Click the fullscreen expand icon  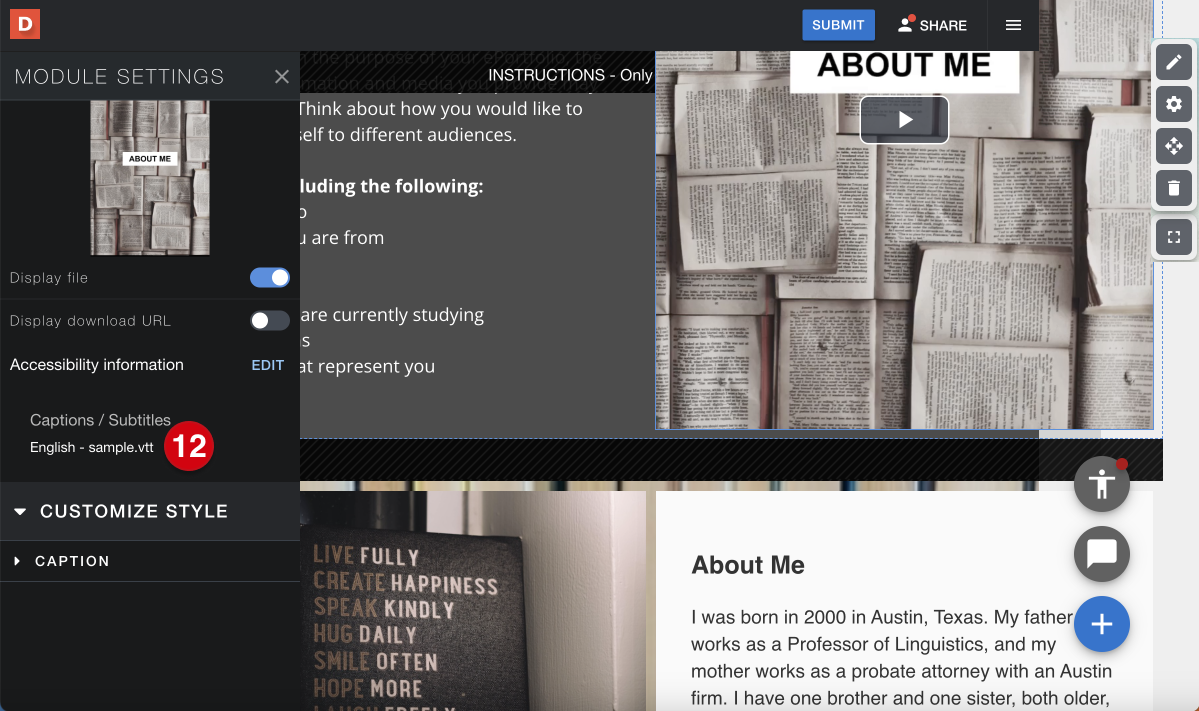[1174, 237]
